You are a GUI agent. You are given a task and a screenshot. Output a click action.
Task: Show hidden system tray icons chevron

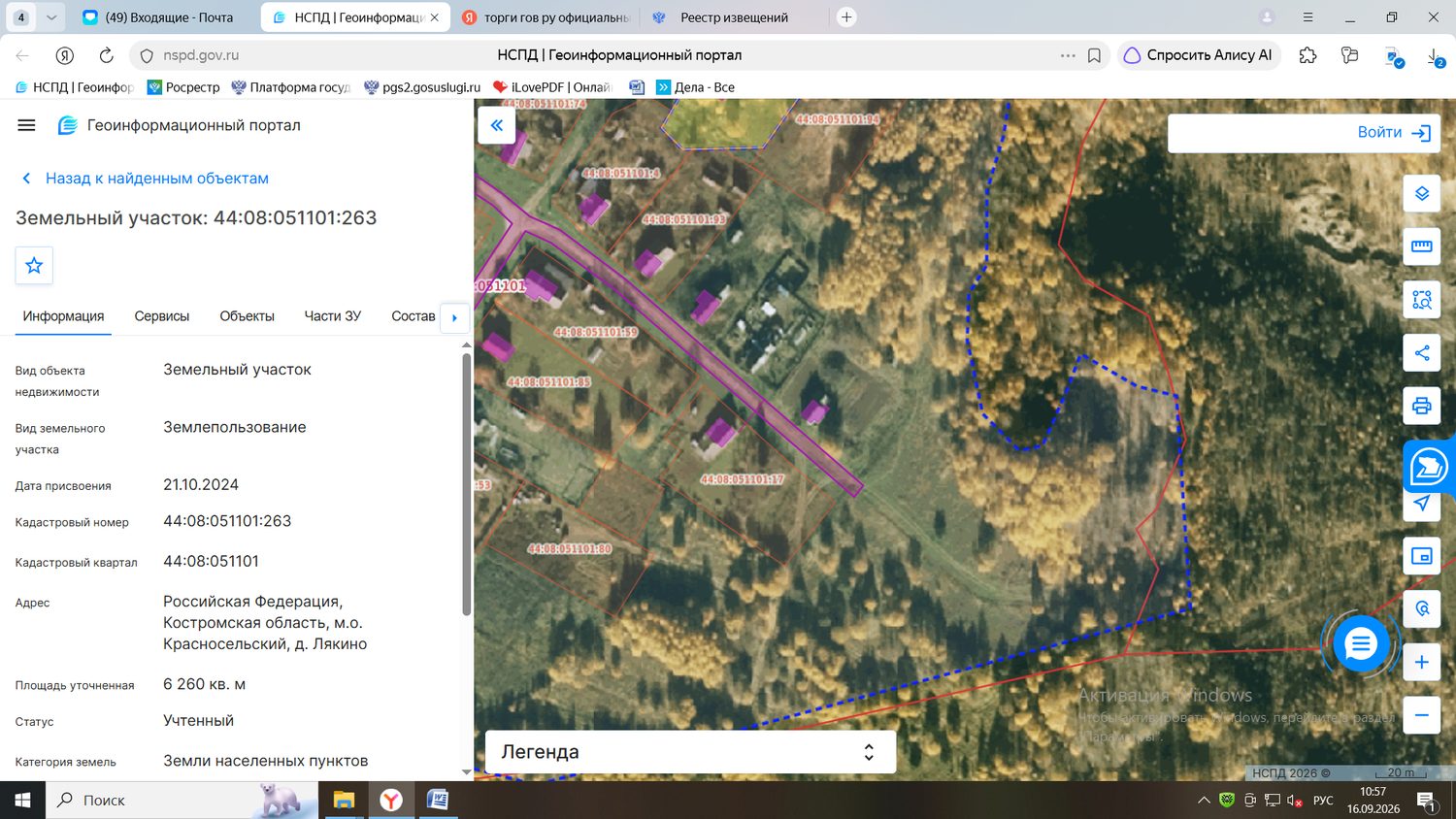pyautogui.click(x=1204, y=801)
